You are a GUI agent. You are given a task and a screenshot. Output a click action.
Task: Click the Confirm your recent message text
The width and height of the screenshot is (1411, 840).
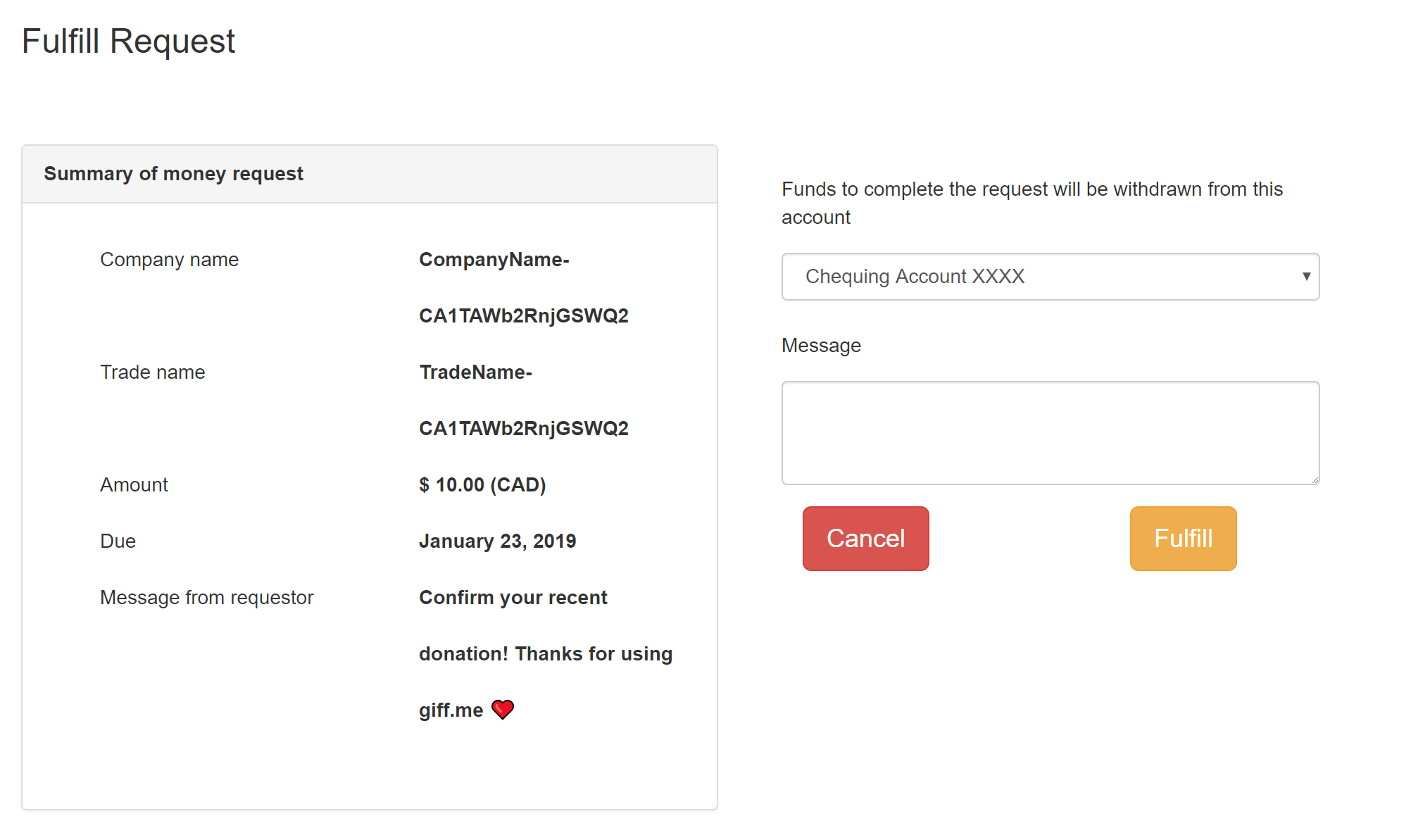pyautogui.click(x=513, y=598)
